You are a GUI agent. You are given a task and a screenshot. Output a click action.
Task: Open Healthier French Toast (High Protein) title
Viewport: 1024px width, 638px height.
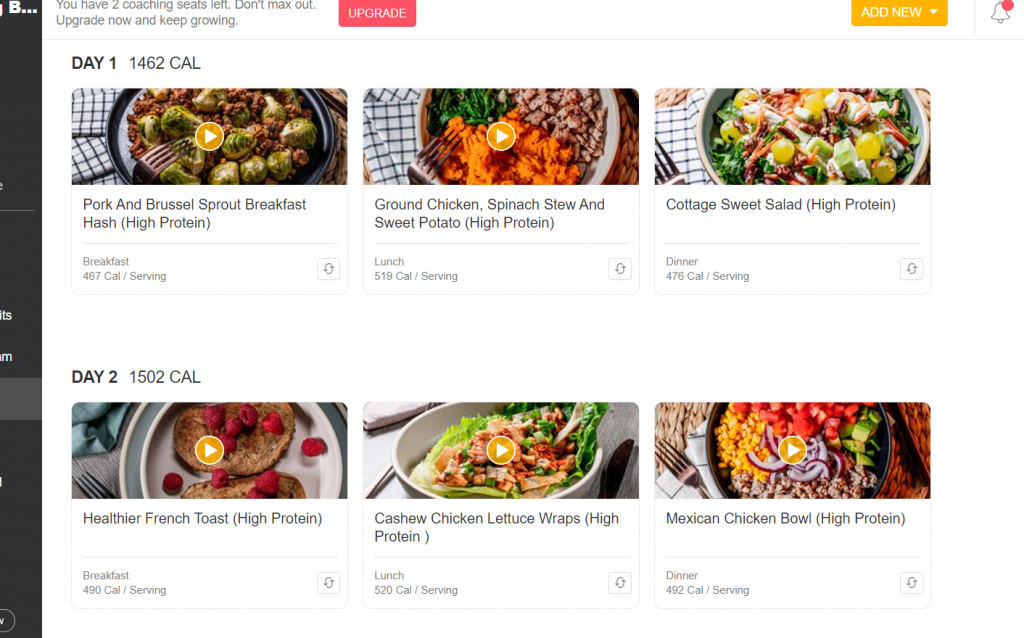tap(202, 519)
